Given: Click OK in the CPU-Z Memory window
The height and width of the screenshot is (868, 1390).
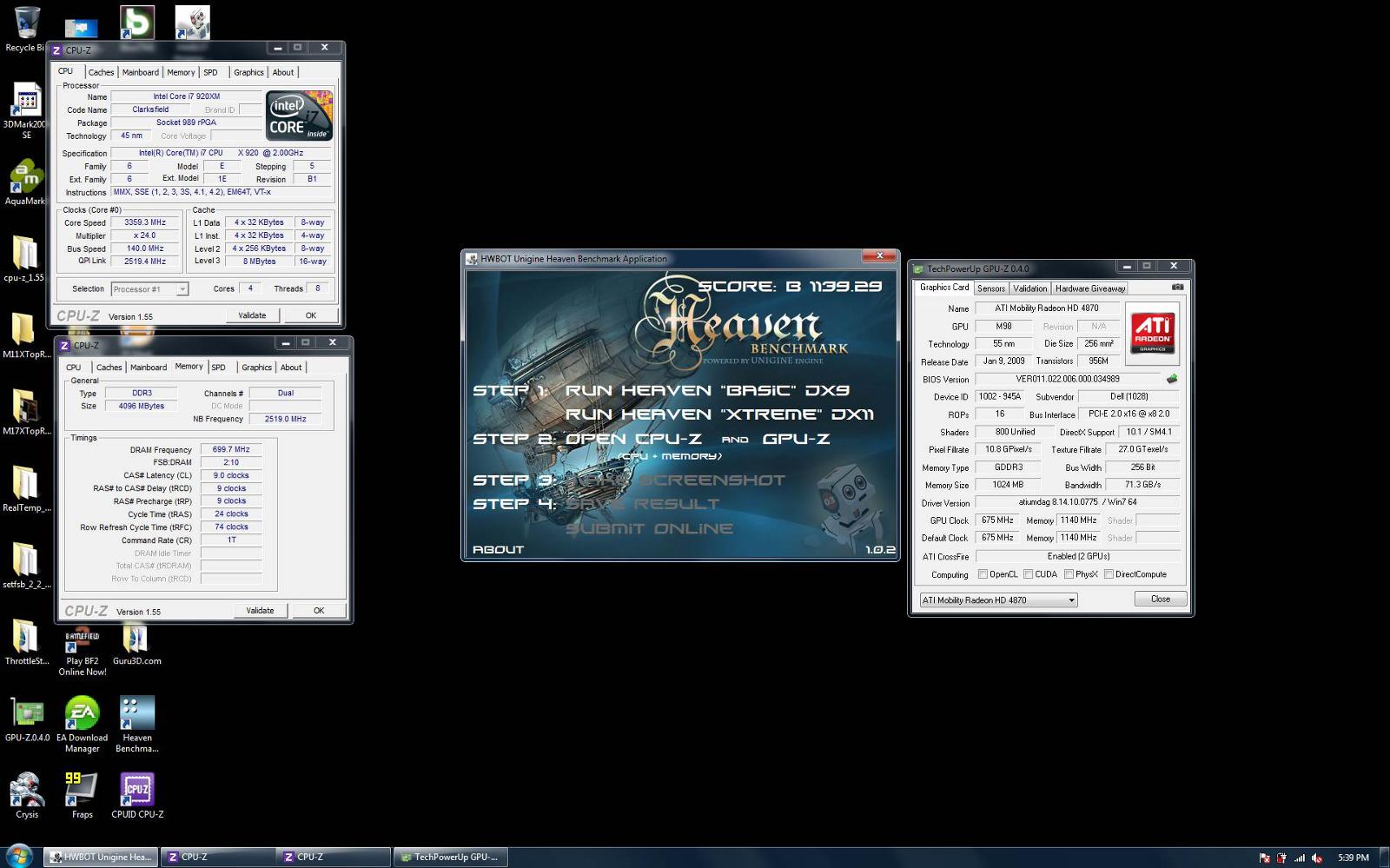Looking at the screenshot, I should click(319, 611).
